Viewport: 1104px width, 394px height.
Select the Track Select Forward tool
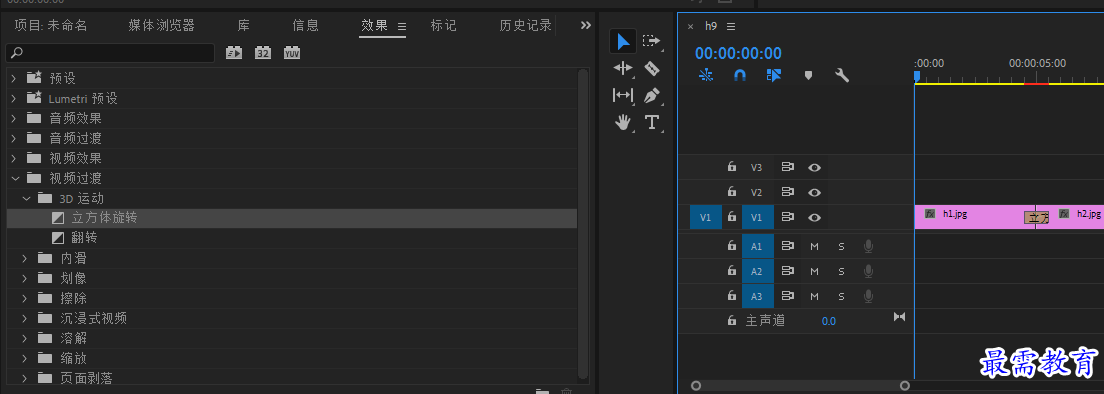tap(652, 42)
